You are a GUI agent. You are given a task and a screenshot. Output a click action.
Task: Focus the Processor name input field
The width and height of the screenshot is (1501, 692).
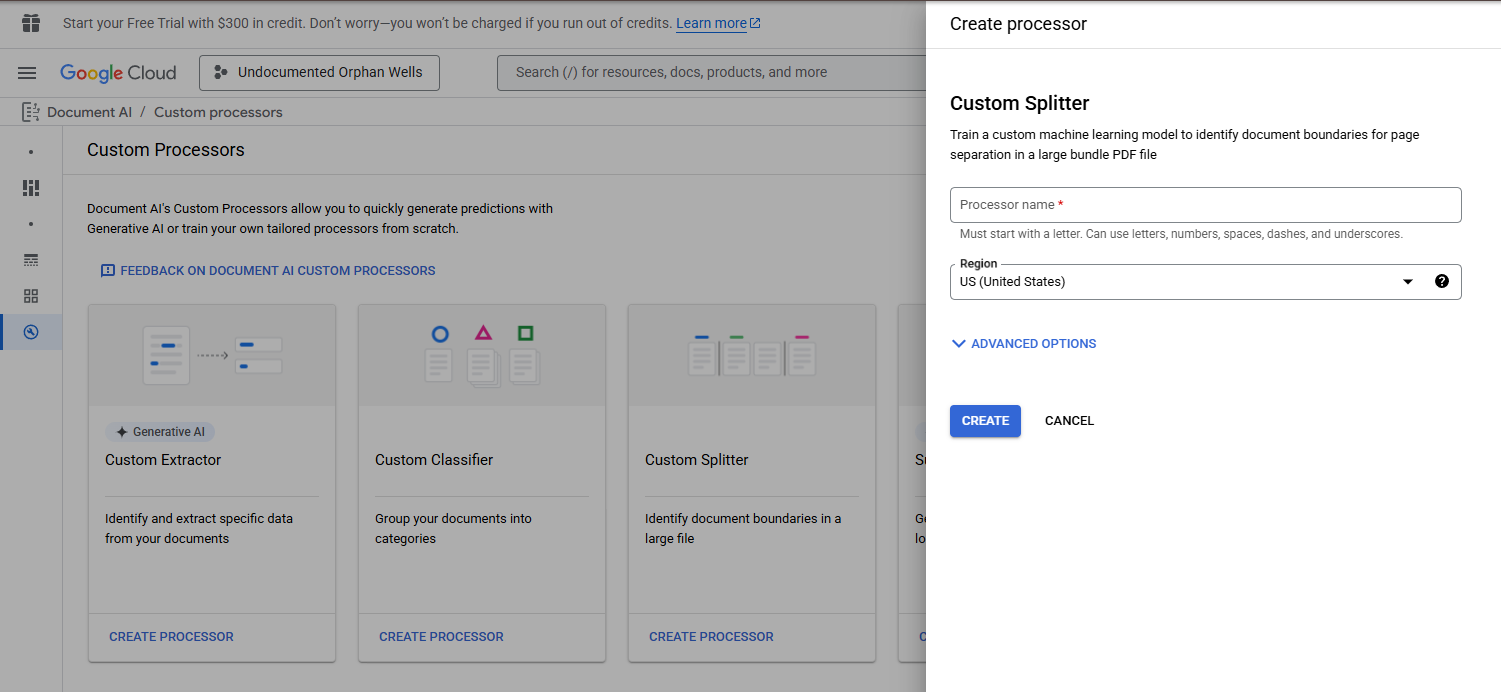click(x=1205, y=205)
